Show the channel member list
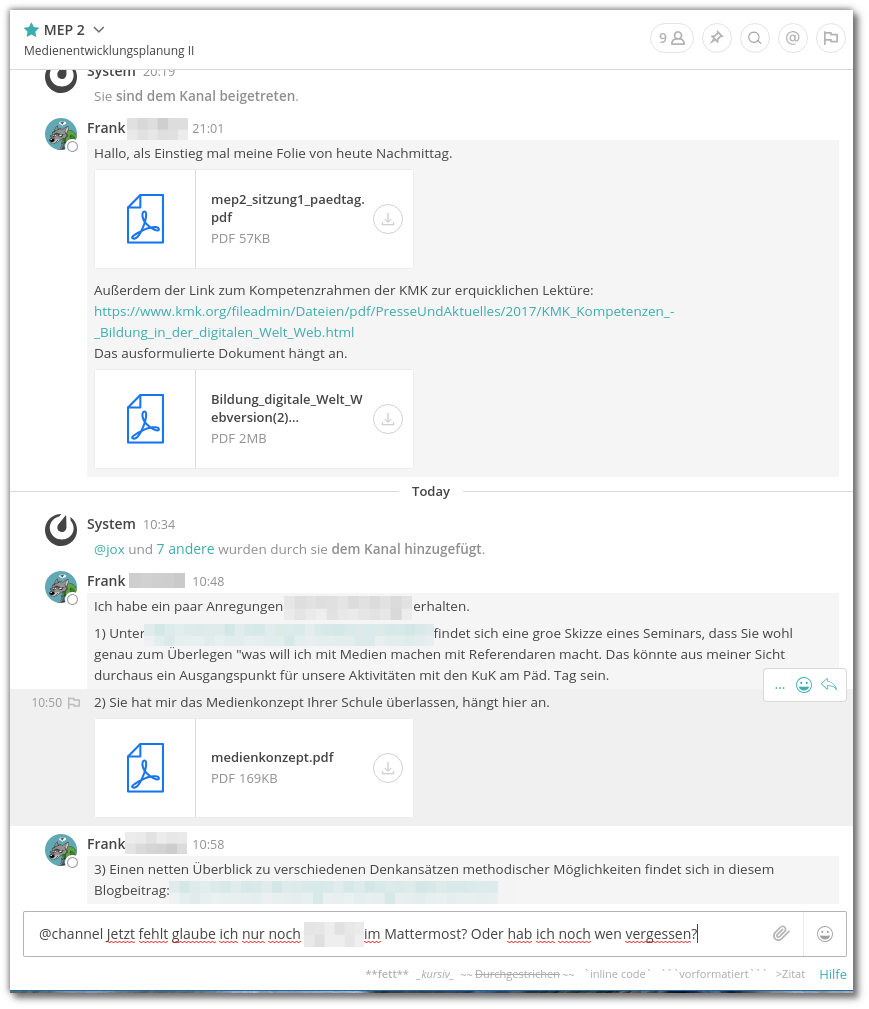This screenshot has width=869, height=1009. tap(671, 38)
